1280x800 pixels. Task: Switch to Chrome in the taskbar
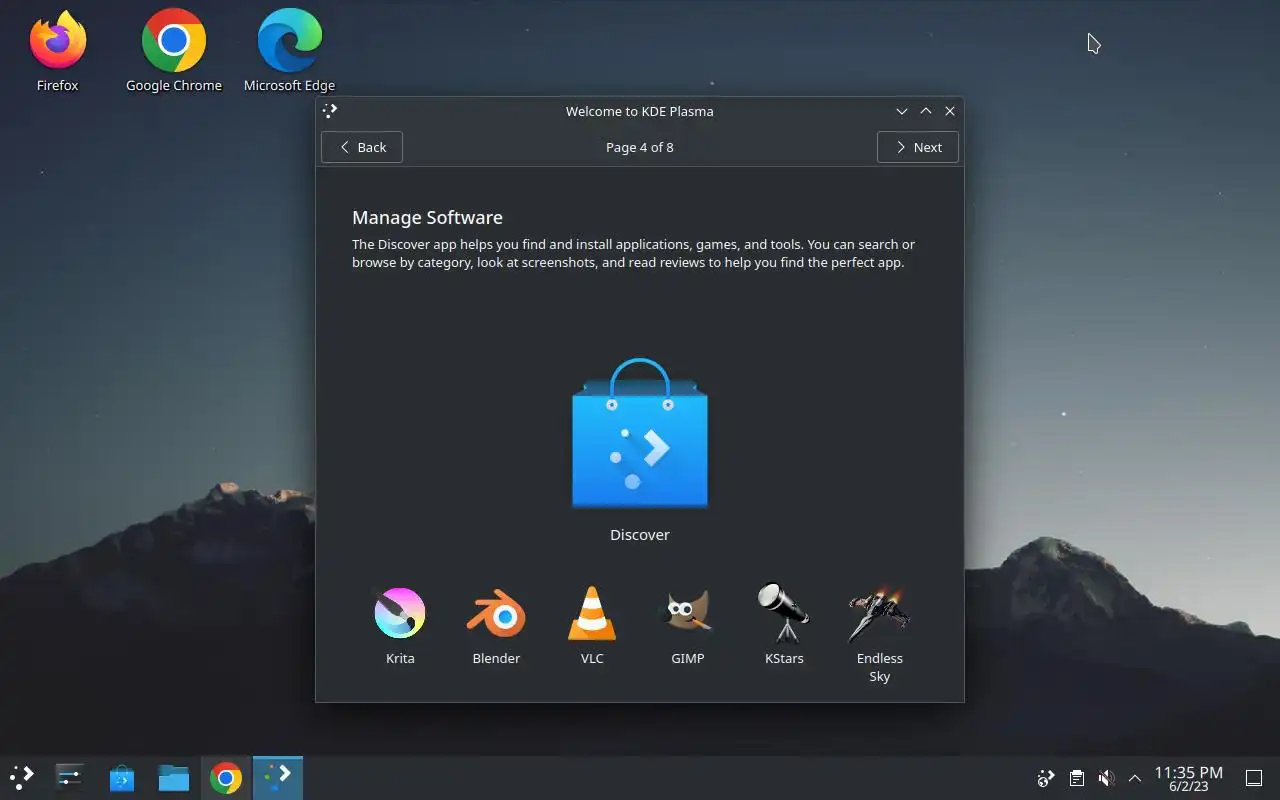(226, 777)
